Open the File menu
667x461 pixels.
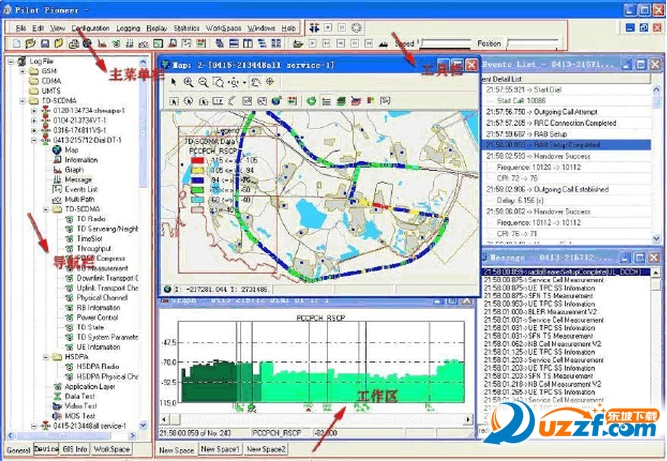(21, 28)
